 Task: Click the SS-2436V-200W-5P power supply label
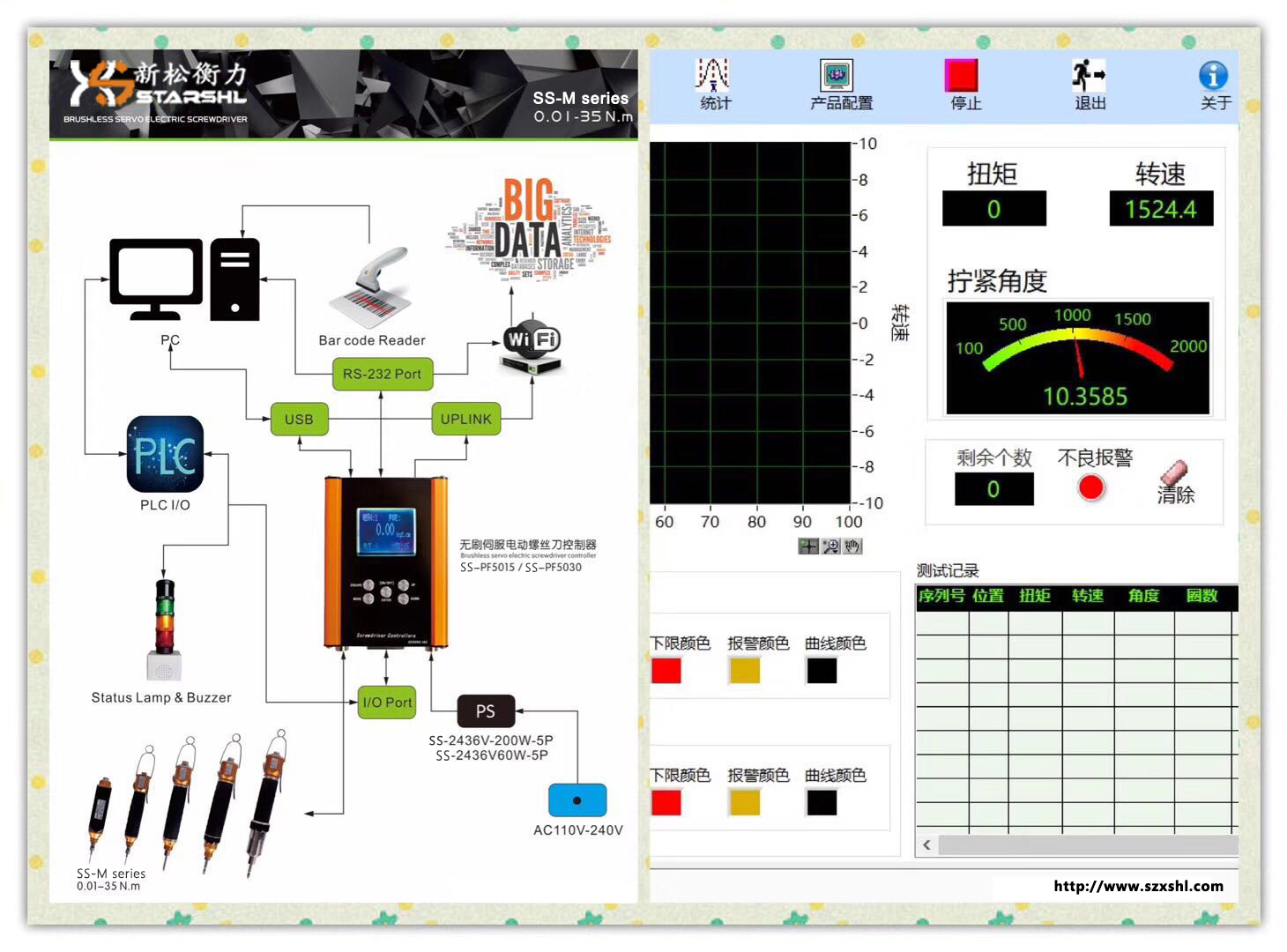pos(491,740)
